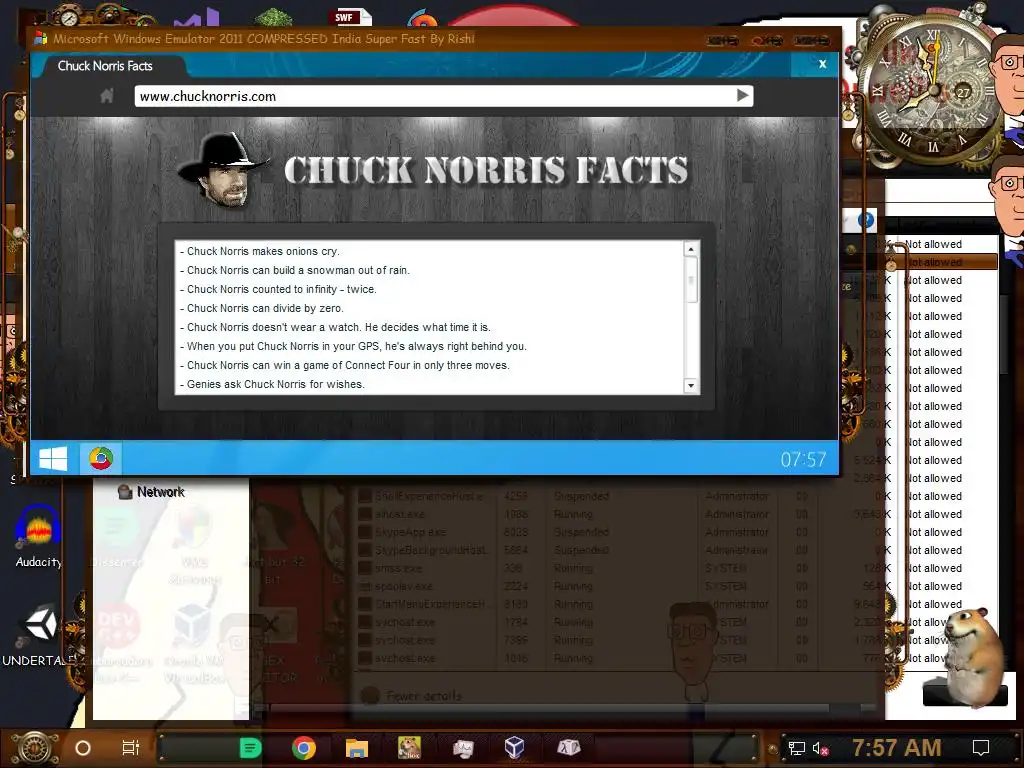
Task: Click the go arrow in the address bar
Action: click(743, 95)
